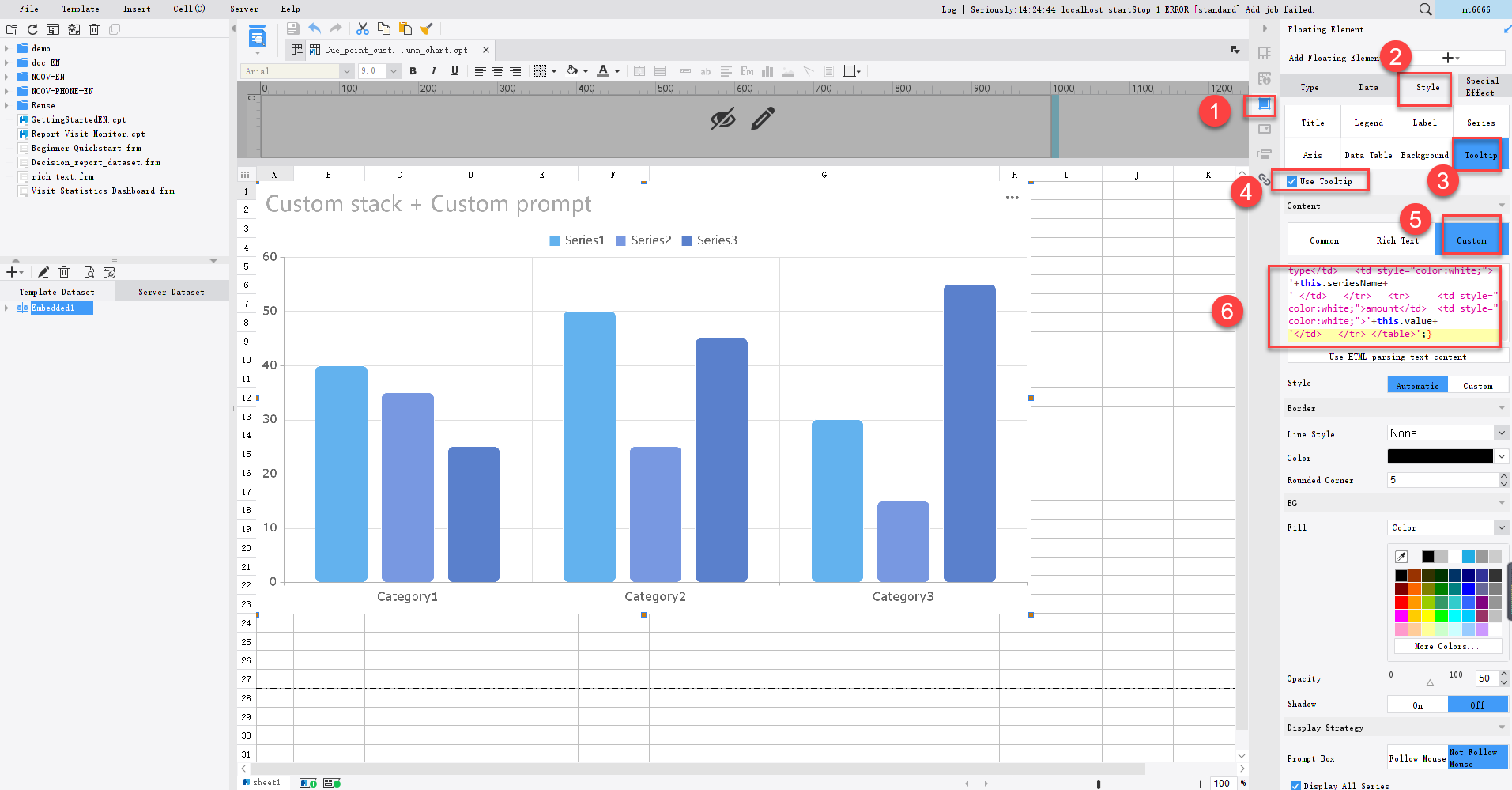
Task: Set Prompt Box to Follow Mouse
Action: 1418,758
